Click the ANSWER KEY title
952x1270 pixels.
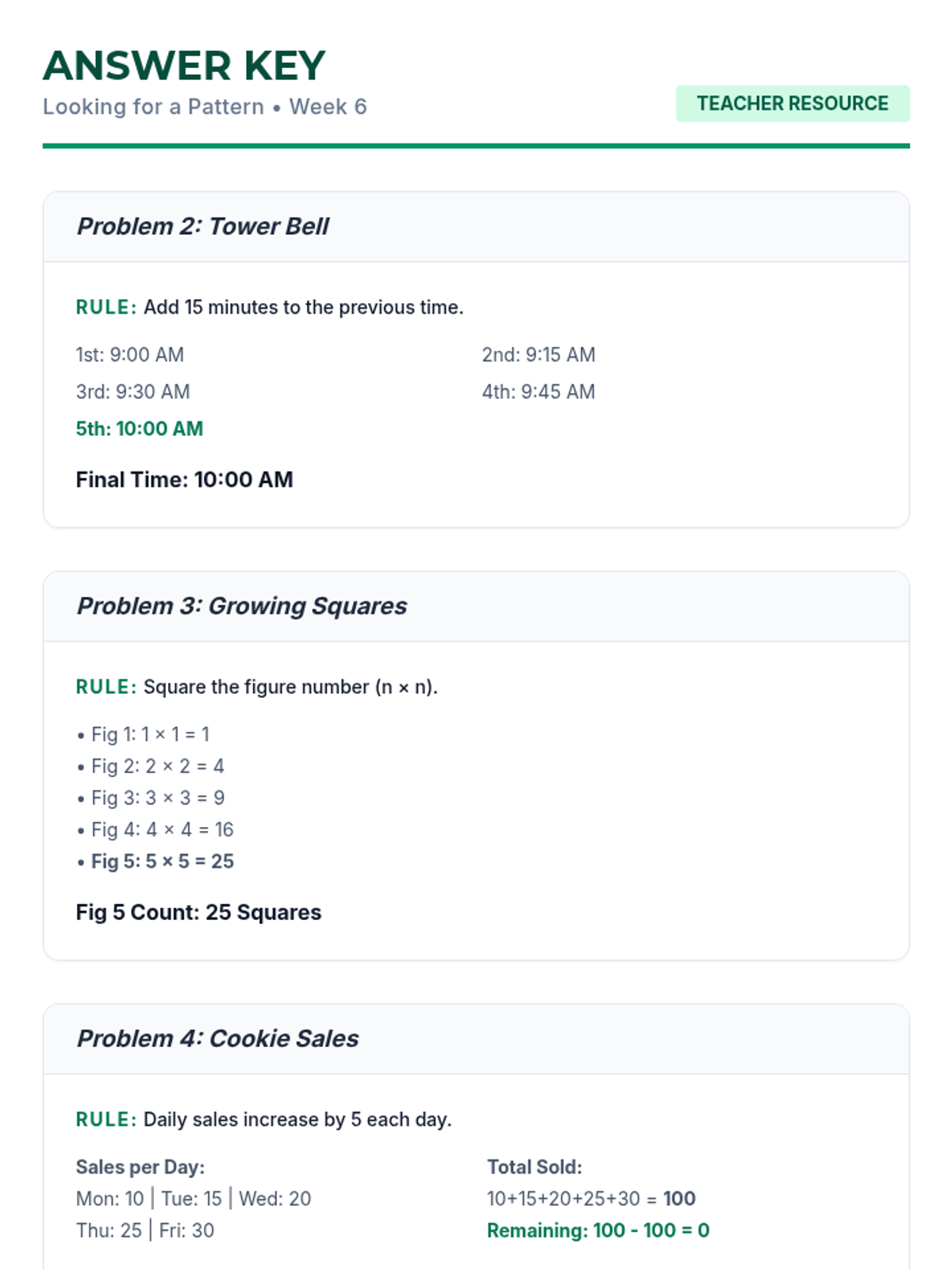tap(184, 65)
